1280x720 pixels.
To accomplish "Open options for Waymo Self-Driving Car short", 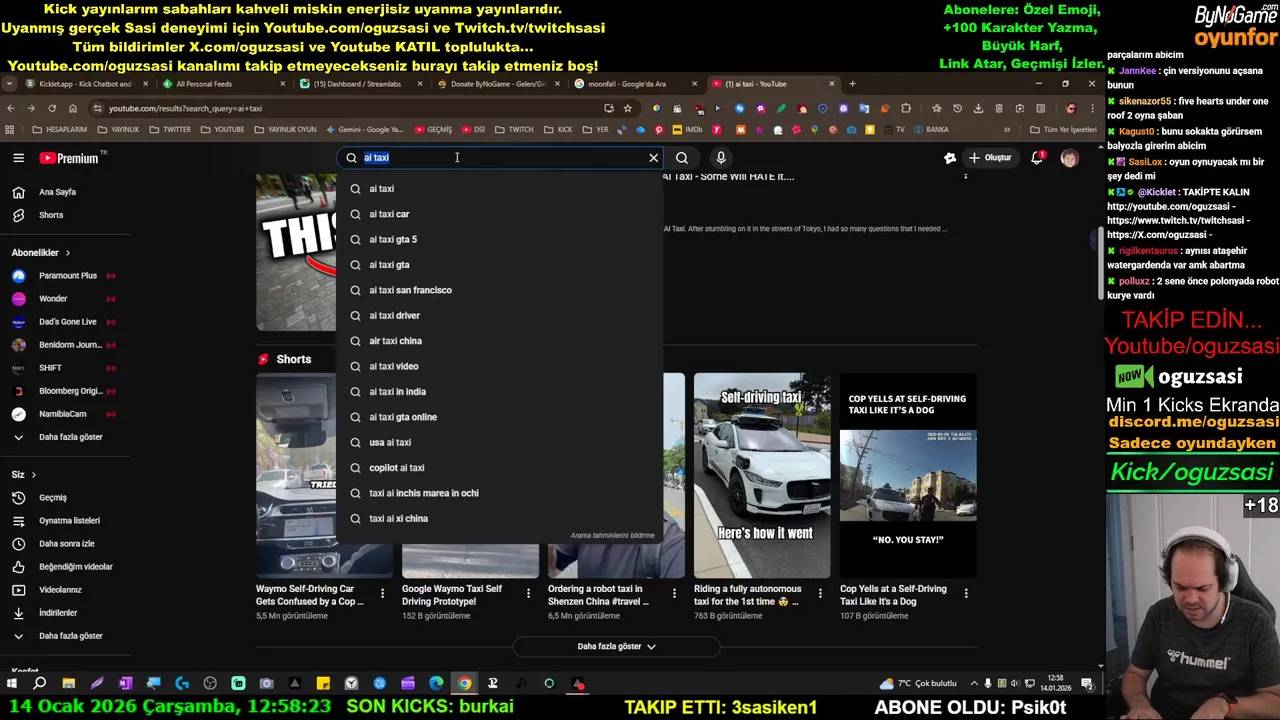I will tap(382, 594).
